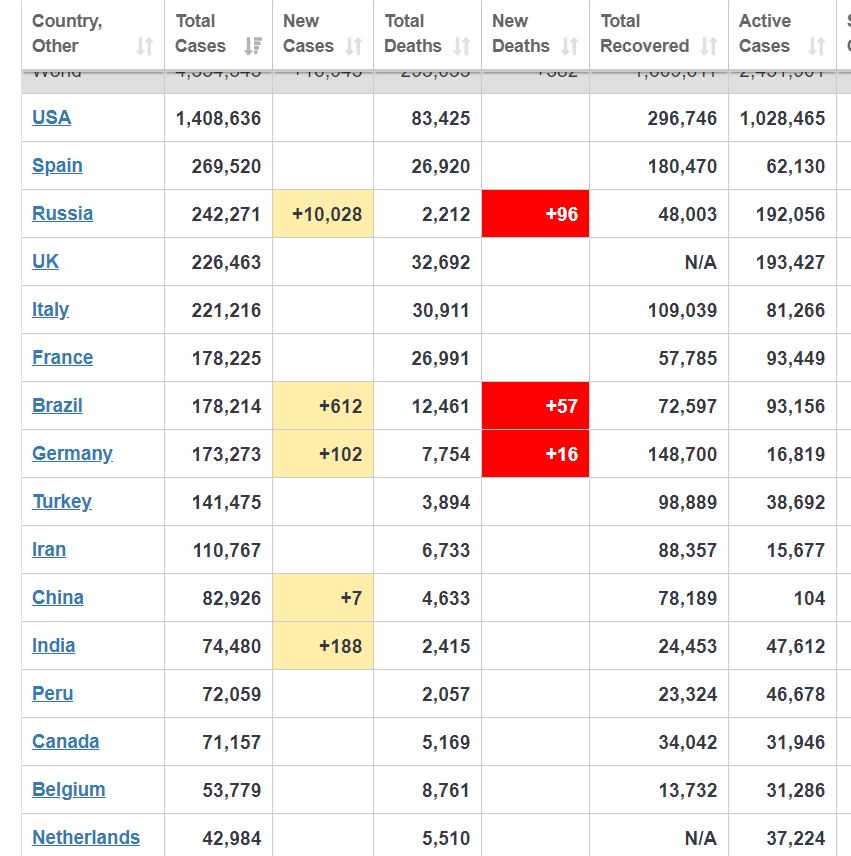Open the Netherlands link
The image size is (851, 856).
[85, 837]
